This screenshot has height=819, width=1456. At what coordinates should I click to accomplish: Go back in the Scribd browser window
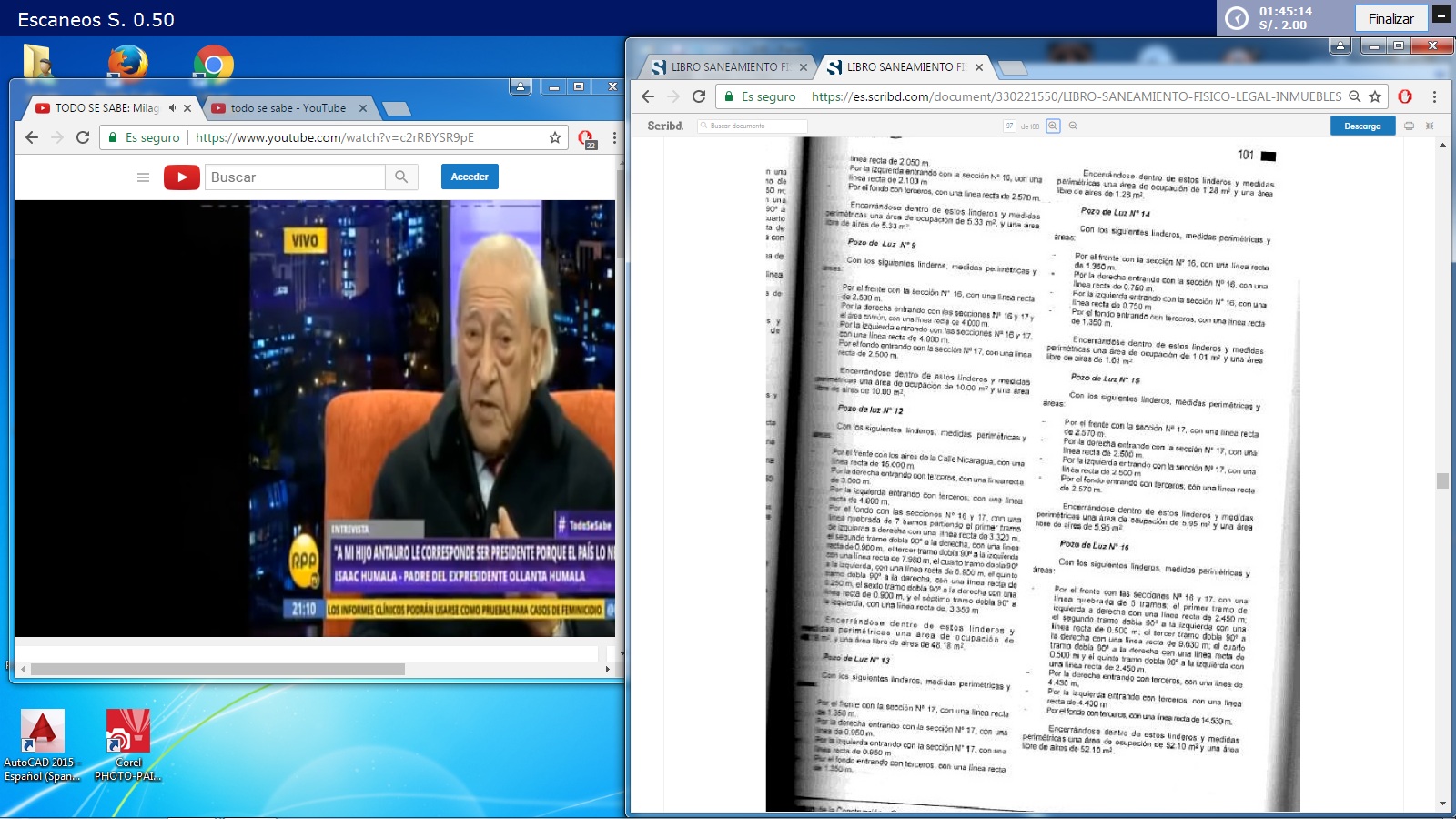tap(648, 96)
